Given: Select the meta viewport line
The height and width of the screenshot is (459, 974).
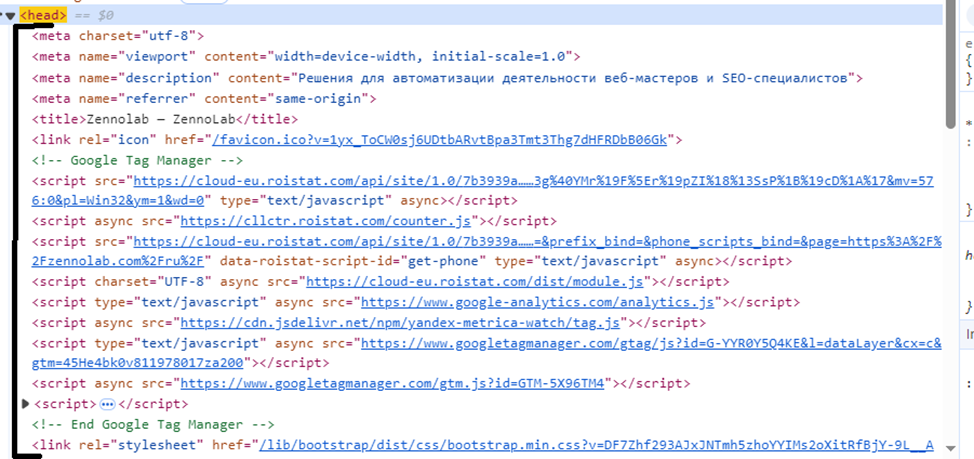Looking at the screenshot, I should coord(306,57).
